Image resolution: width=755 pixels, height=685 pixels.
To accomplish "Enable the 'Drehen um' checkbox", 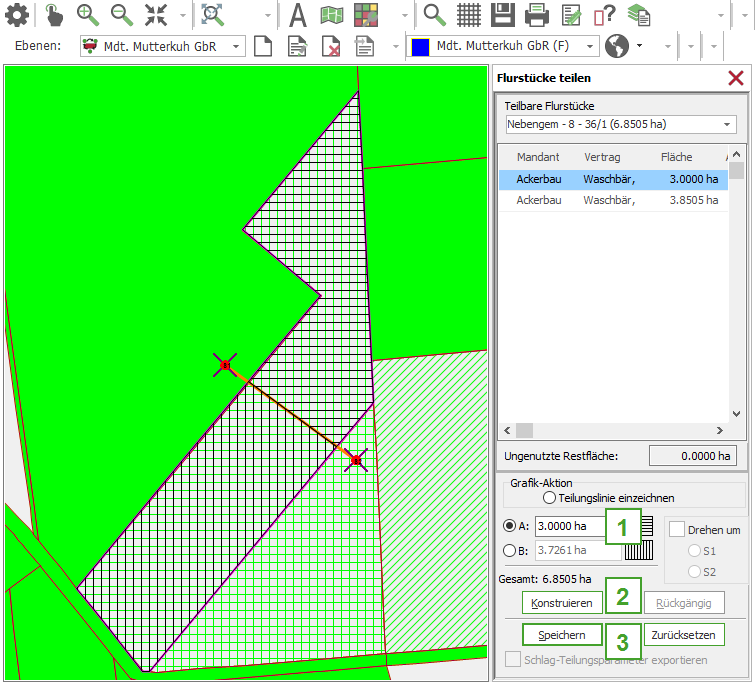I will click(677, 529).
